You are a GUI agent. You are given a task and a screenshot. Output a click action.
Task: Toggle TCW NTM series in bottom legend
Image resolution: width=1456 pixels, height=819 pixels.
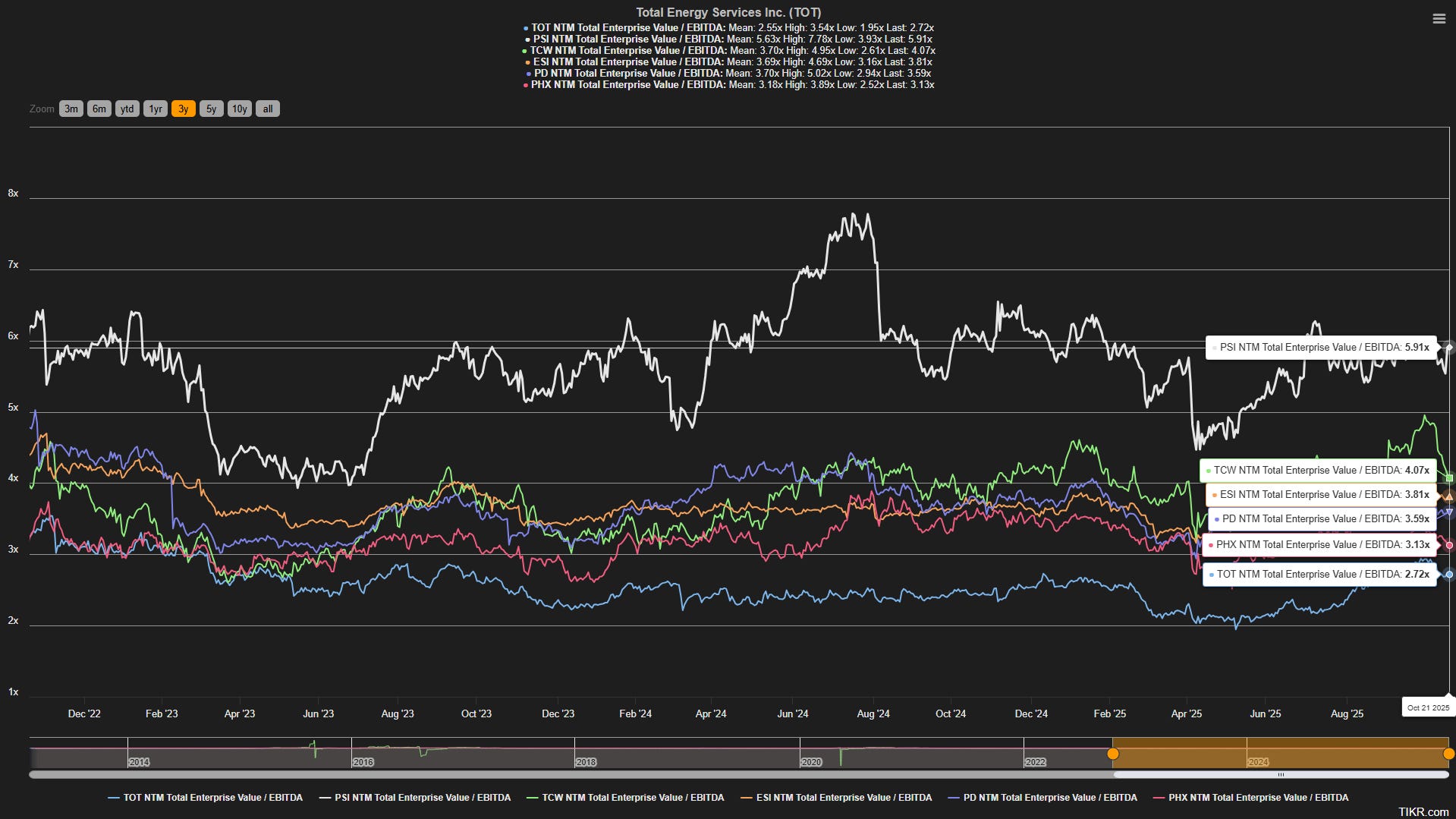[x=625, y=798]
